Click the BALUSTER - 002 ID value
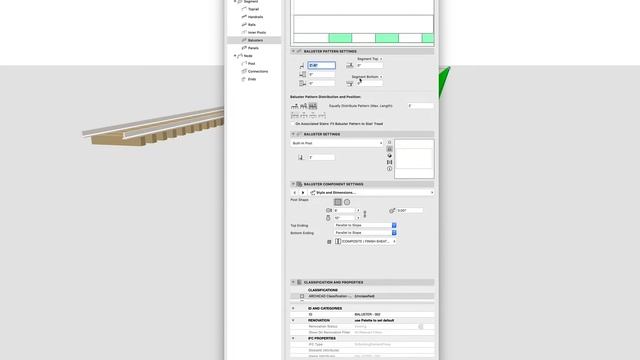Screen dimensions: 640x360 367,315
